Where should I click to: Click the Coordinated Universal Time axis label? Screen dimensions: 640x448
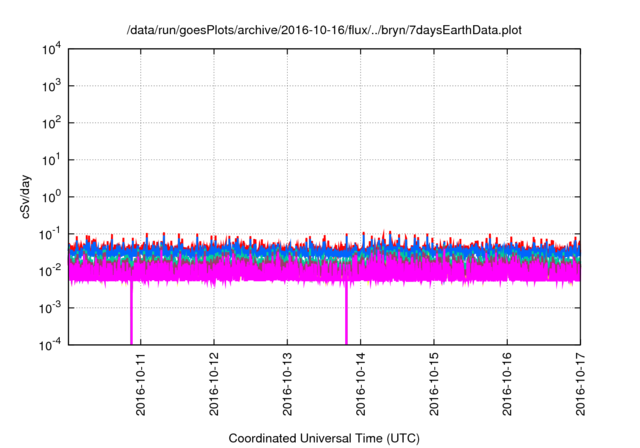324,438
